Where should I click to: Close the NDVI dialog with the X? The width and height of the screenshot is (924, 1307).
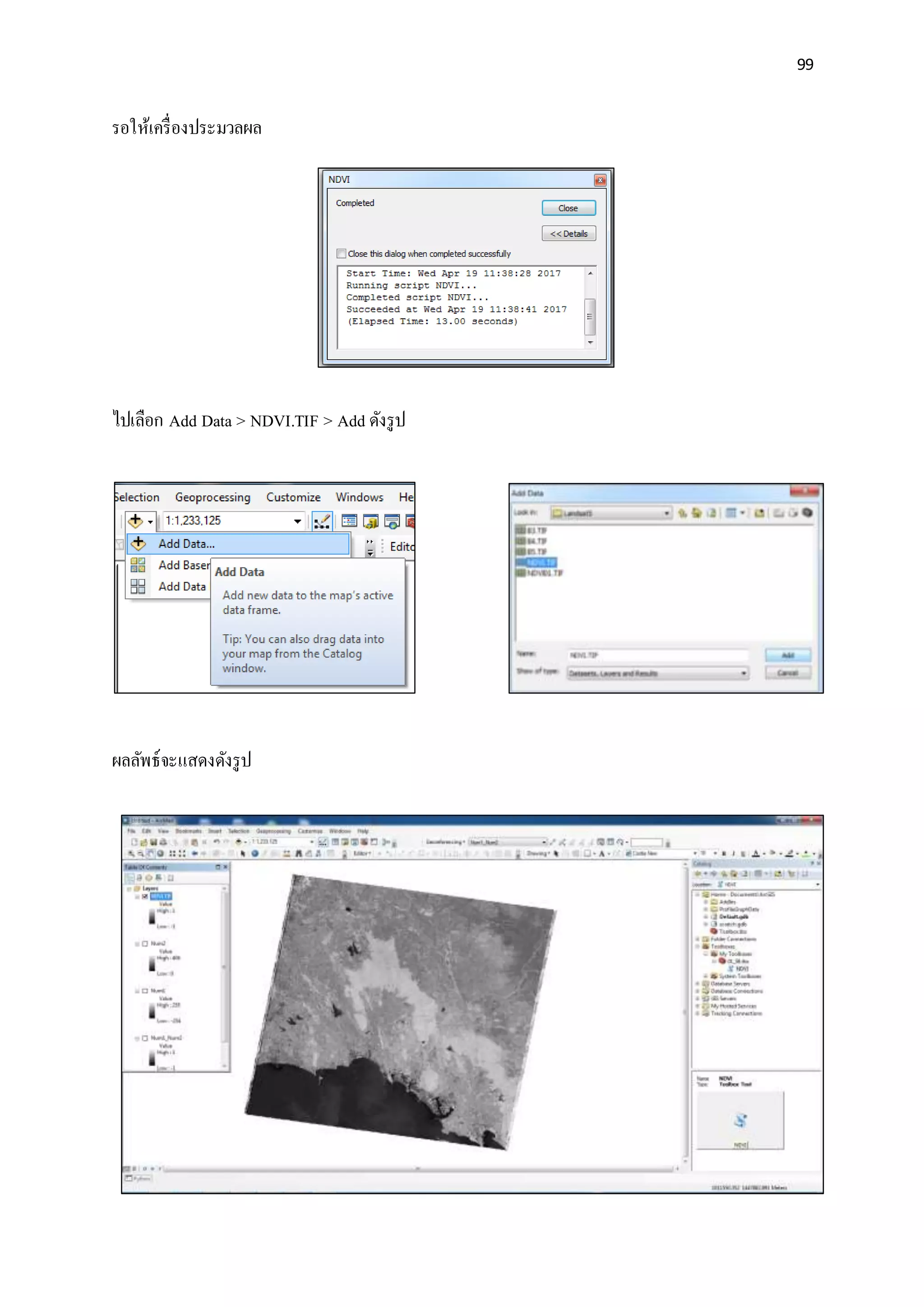[600, 180]
